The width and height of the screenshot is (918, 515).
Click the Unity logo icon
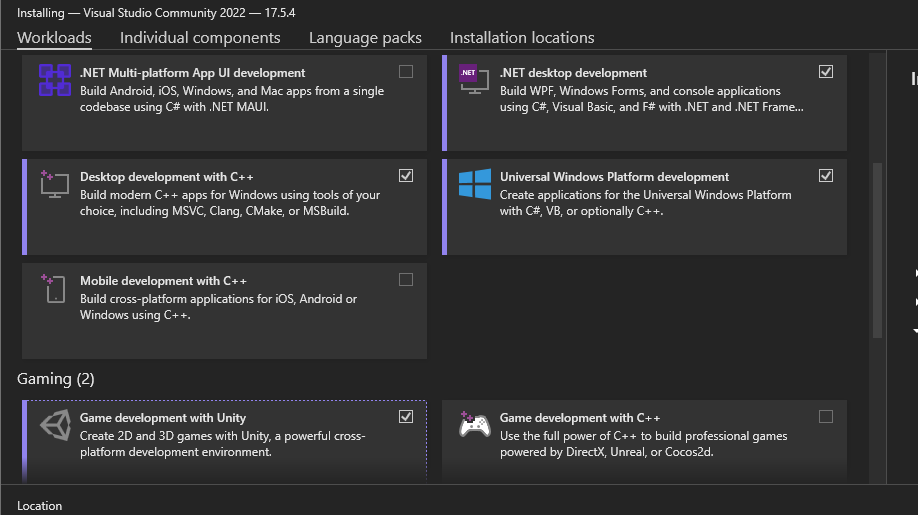pyautogui.click(x=56, y=425)
